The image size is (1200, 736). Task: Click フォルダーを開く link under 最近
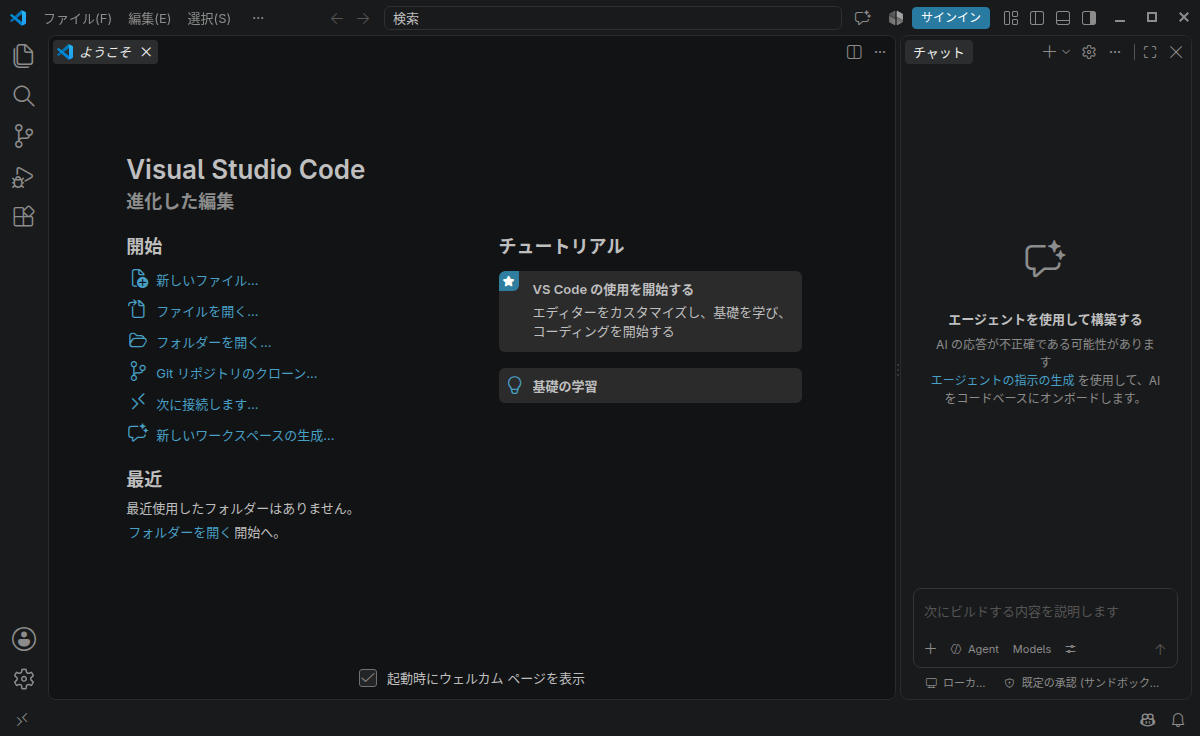pyautogui.click(x=179, y=533)
